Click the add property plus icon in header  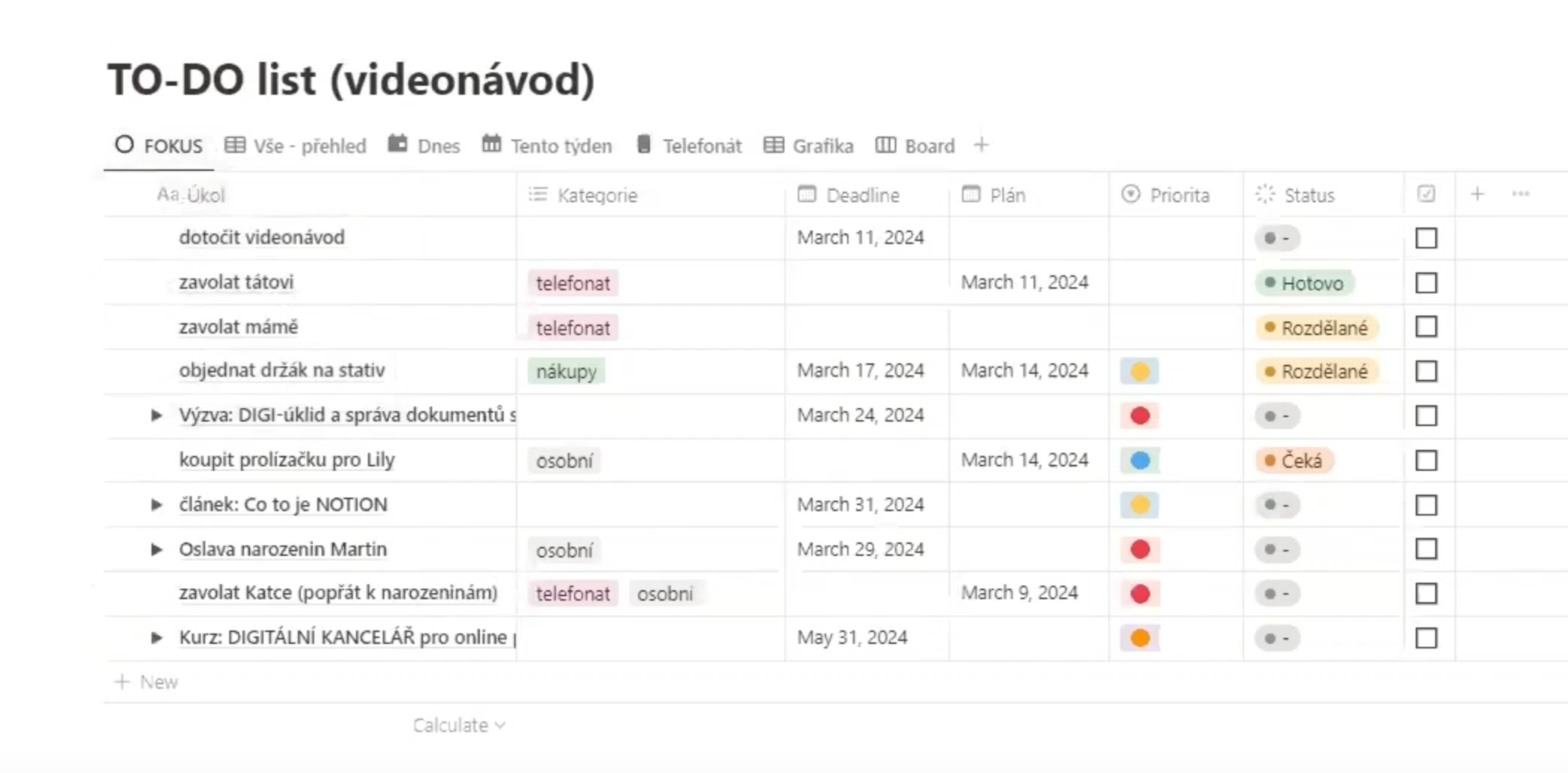pos(1477,195)
